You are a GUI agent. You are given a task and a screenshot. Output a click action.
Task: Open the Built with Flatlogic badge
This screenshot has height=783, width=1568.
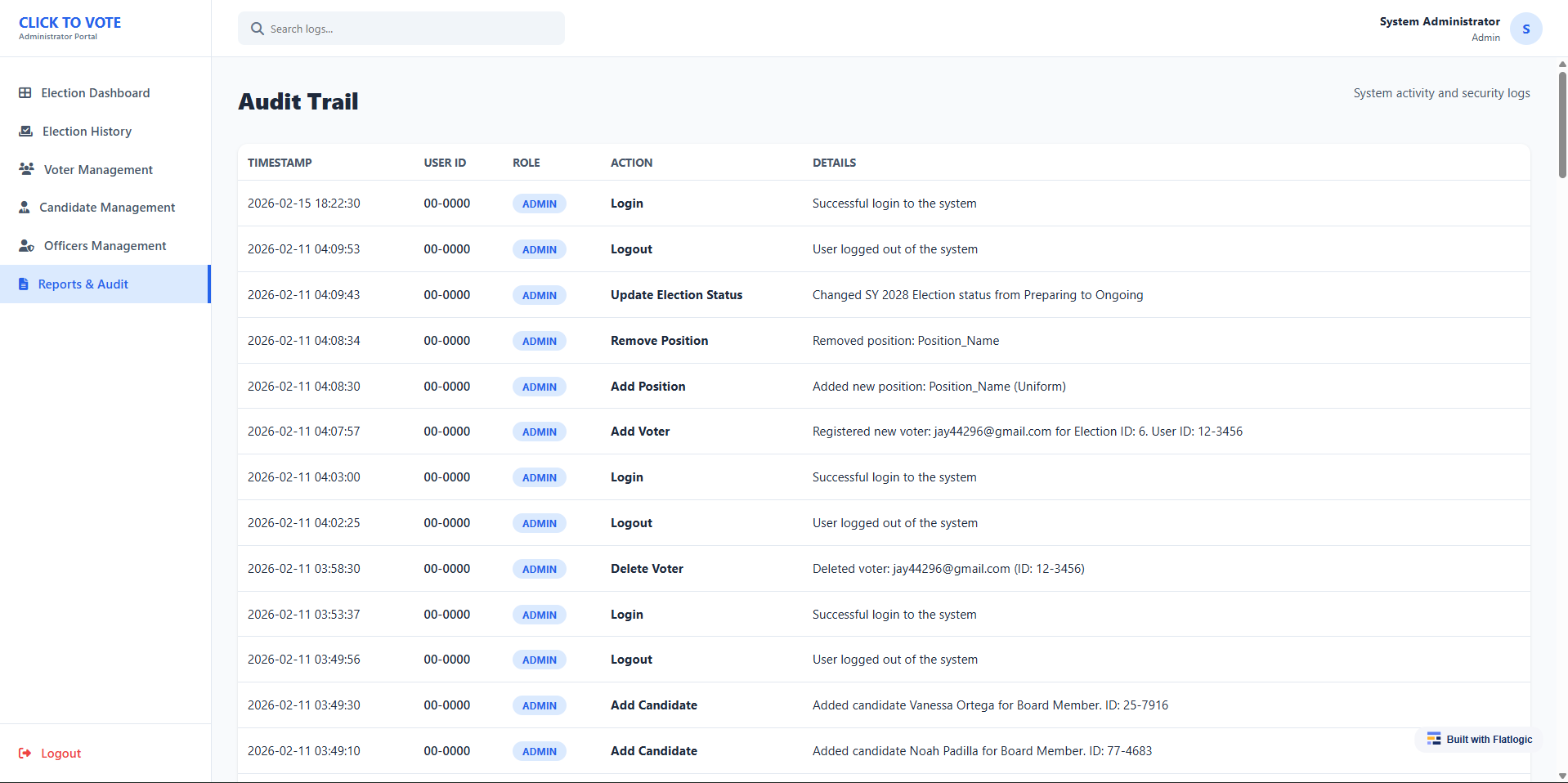1480,740
